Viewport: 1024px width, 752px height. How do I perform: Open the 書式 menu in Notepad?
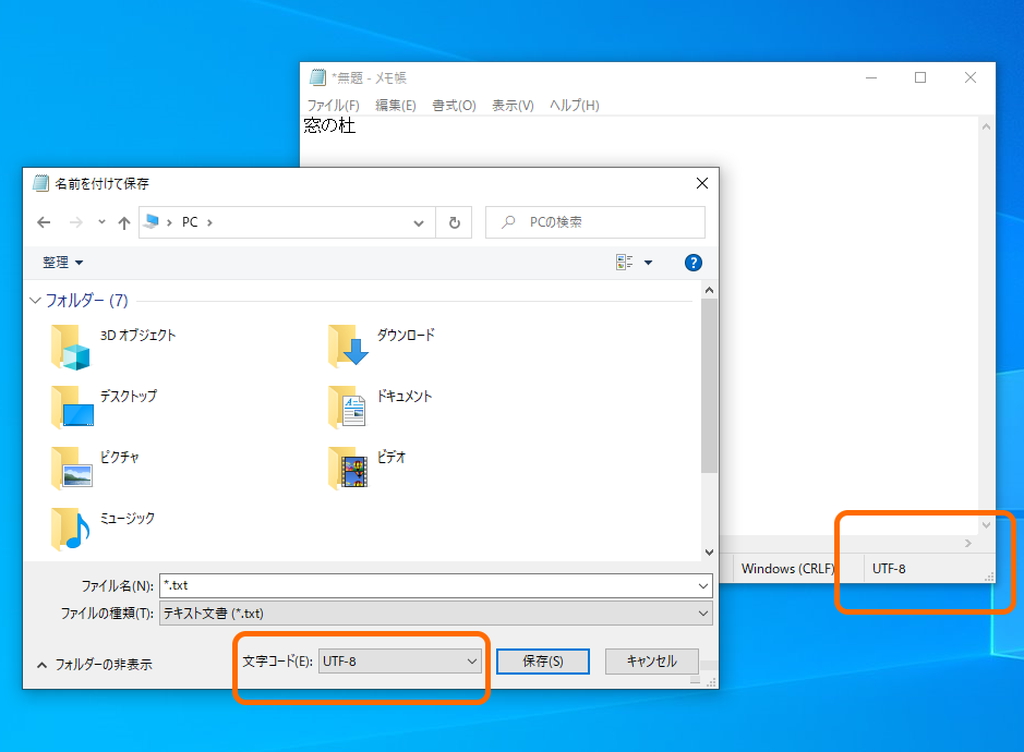coord(454,104)
